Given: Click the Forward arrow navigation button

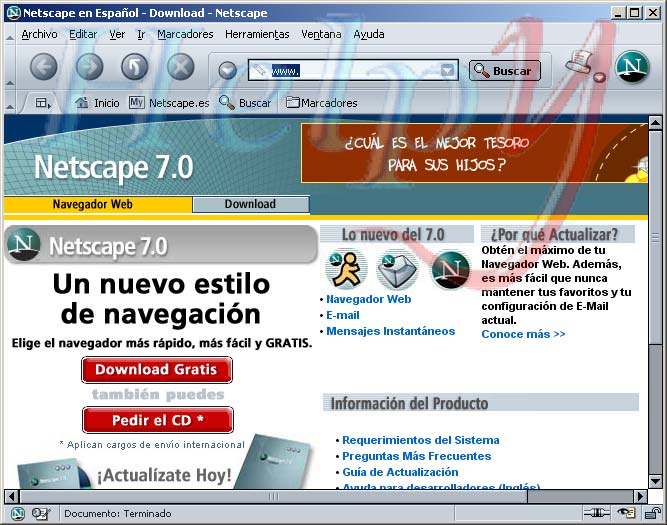Looking at the screenshot, I should 89,67.
